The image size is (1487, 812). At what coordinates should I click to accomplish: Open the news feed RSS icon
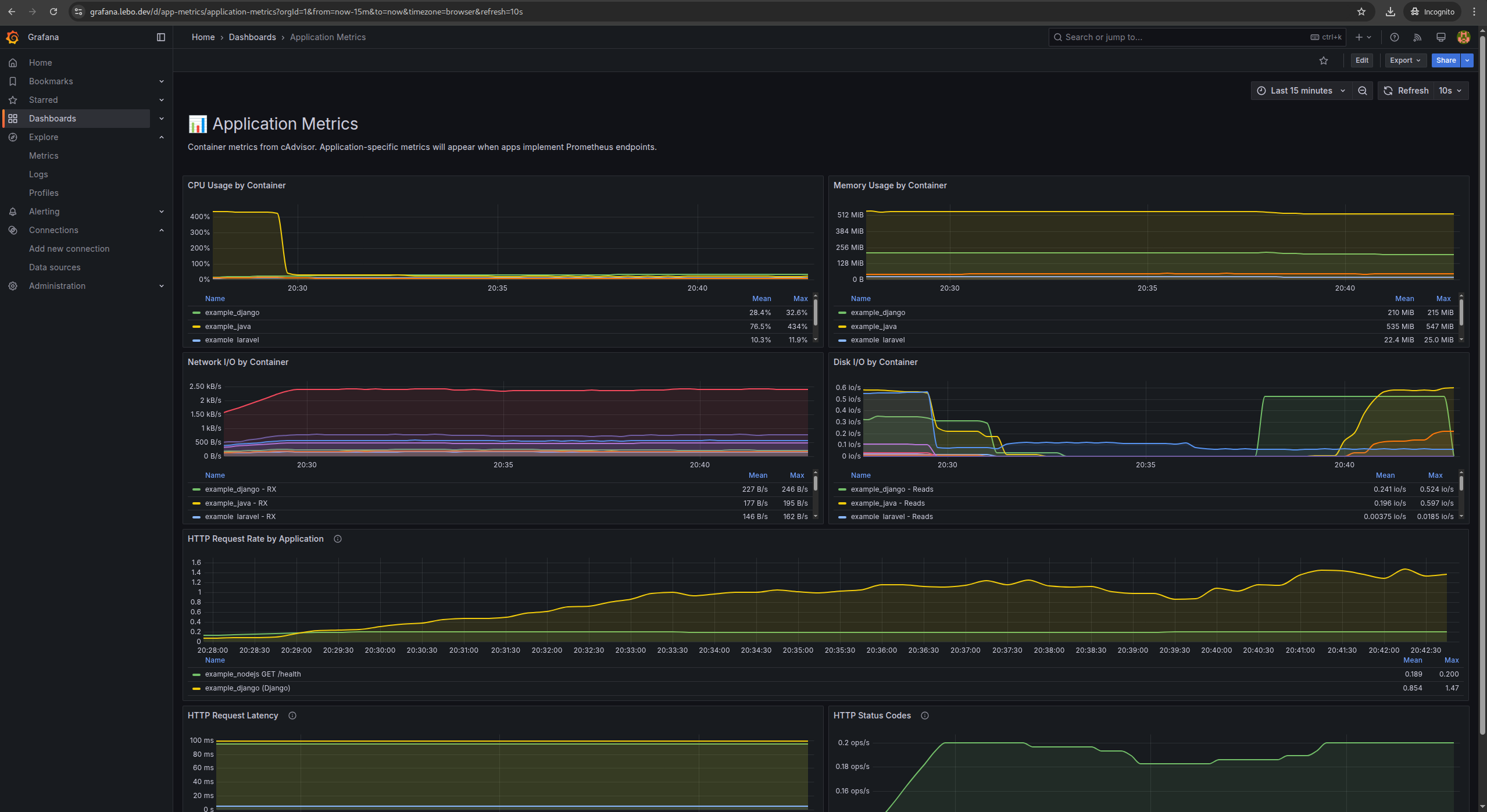1417,37
